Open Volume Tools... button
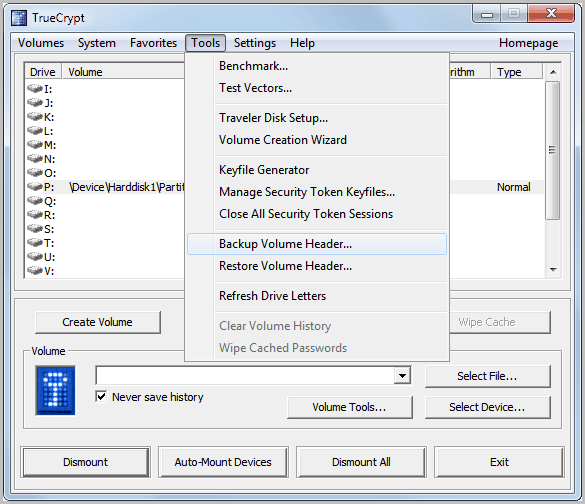This screenshot has width=585, height=504. pos(350,407)
